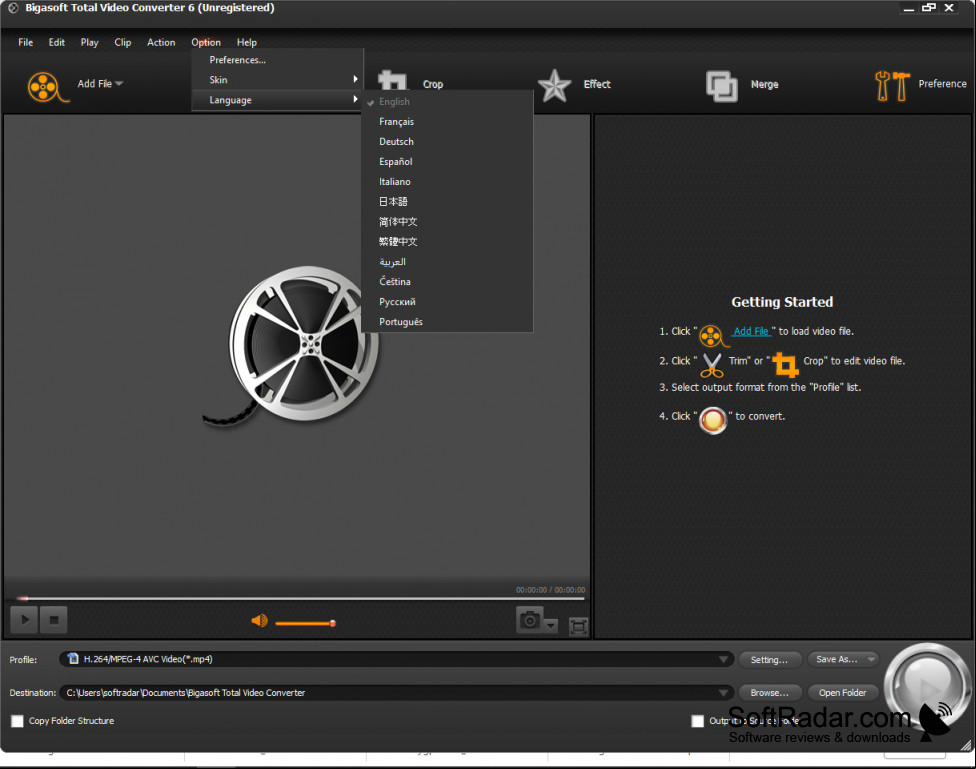Switch language to Español
Image resolution: width=976 pixels, height=769 pixels.
448,161
